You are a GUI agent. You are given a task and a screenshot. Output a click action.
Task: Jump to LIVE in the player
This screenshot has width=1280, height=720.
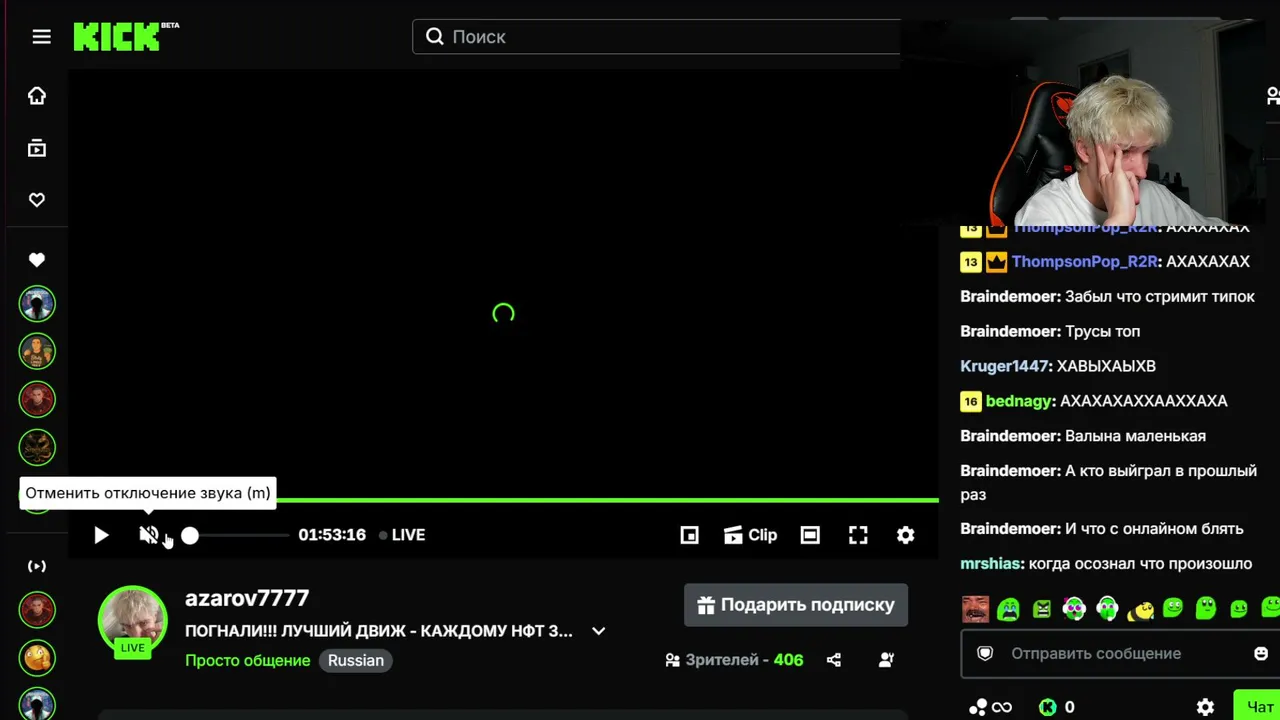(x=402, y=535)
